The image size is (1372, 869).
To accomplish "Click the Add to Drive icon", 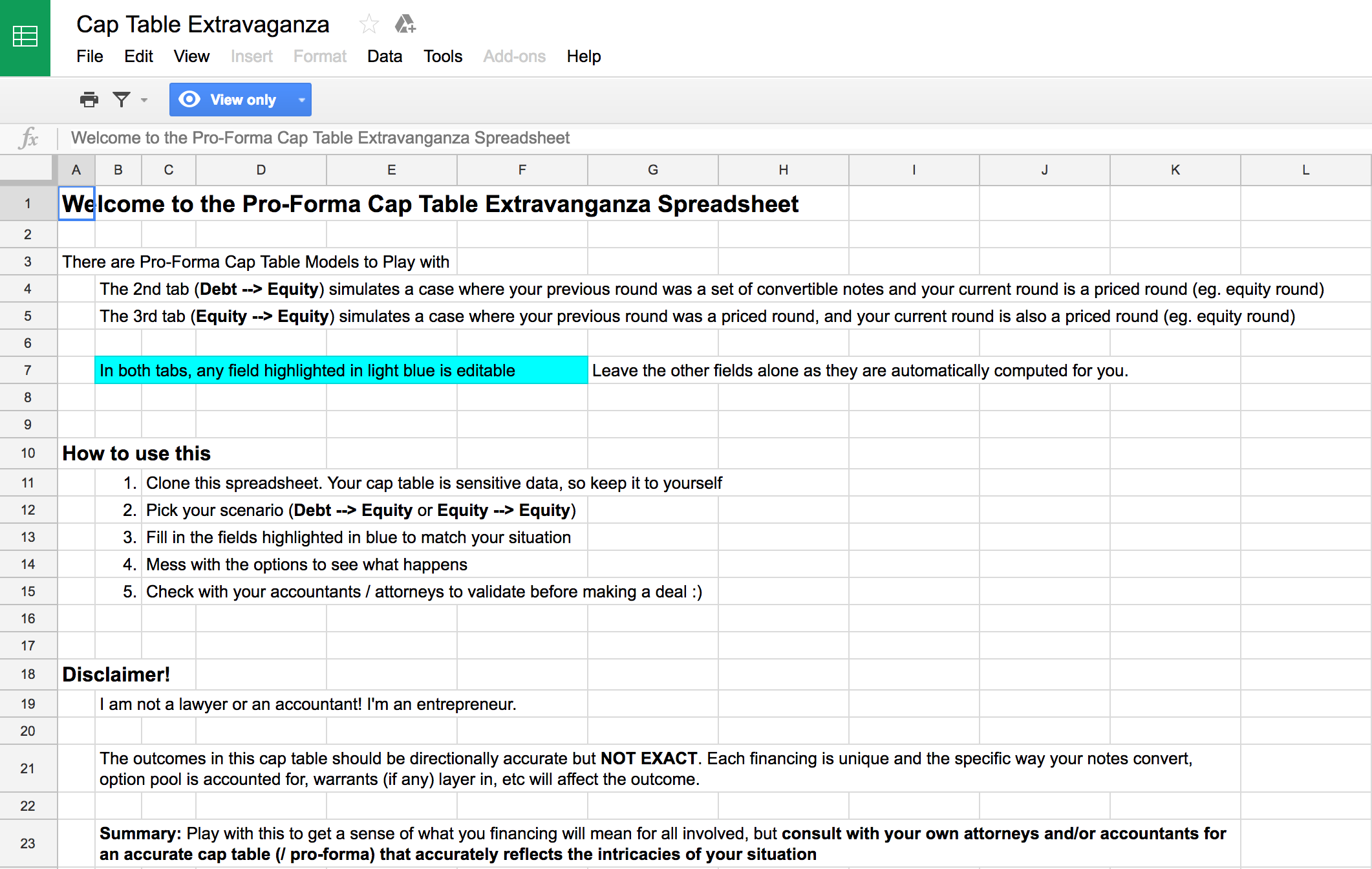I will click(405, 25).
